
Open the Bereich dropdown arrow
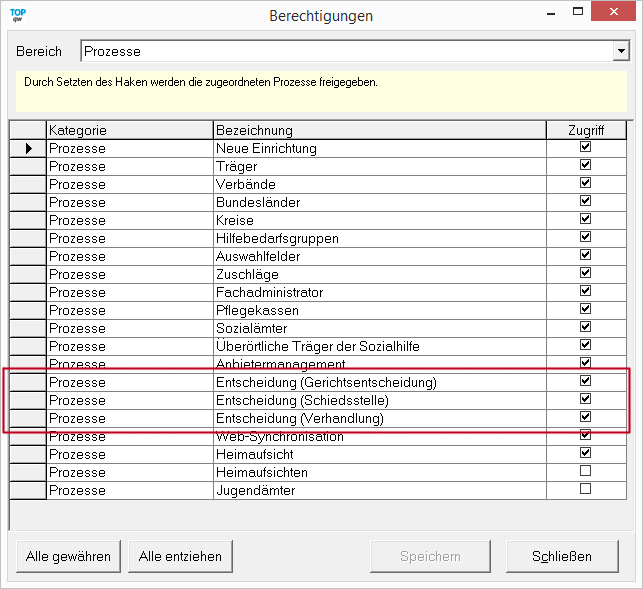pyautogui.click(x=620, y=51)
